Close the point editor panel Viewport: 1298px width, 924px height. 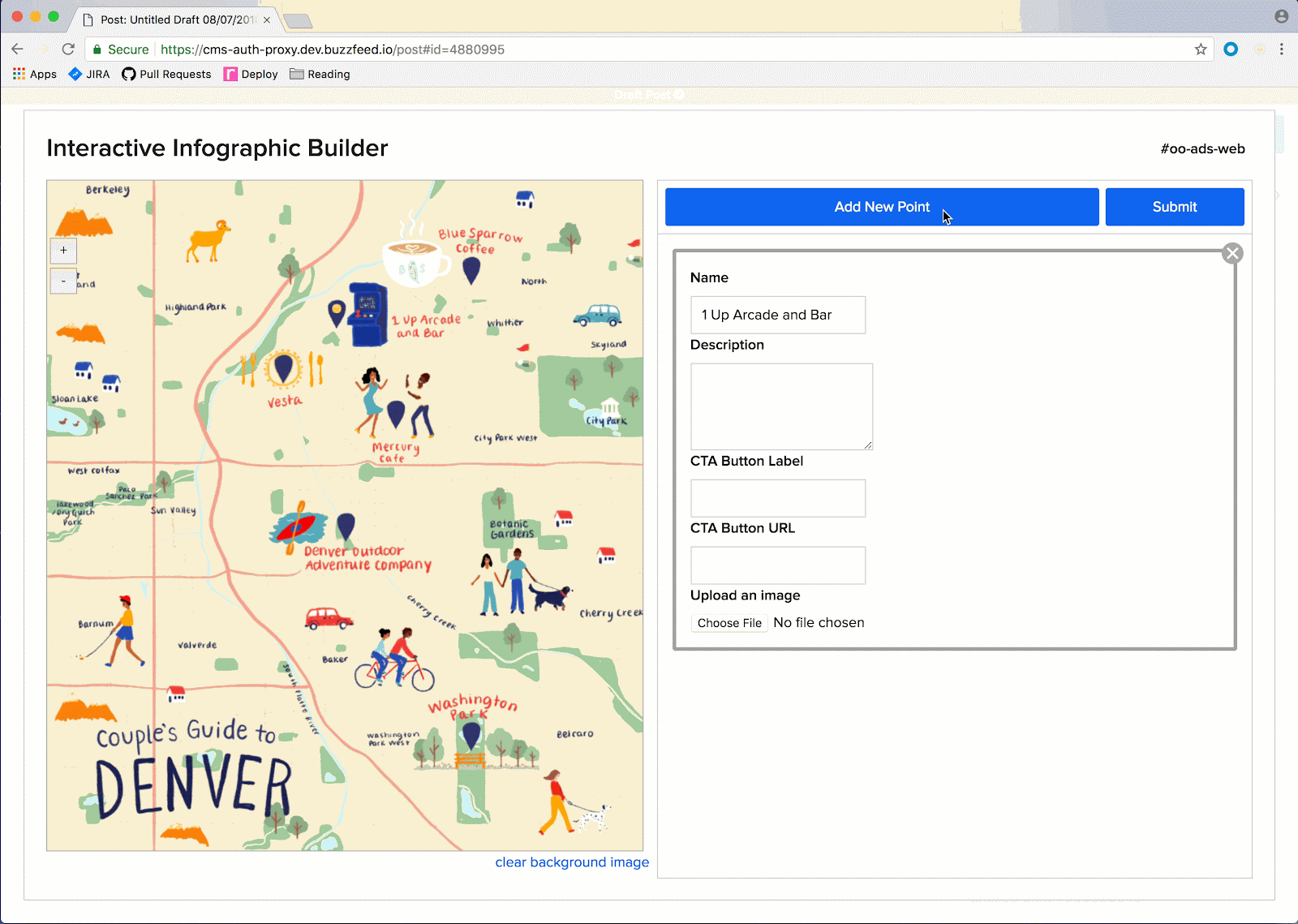[x=1232, y=253]
